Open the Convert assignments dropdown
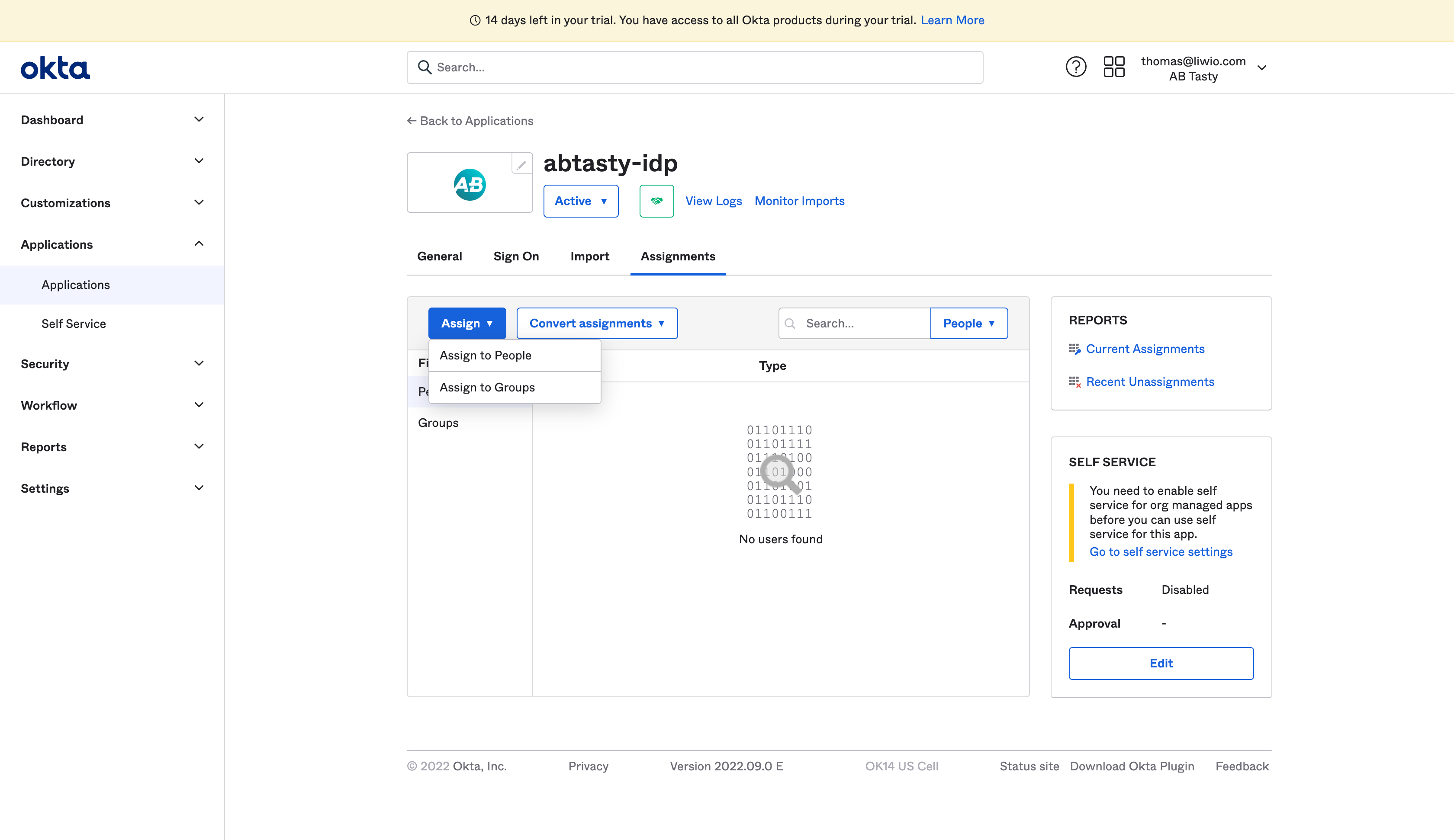This screenshot has width=1454, height=840. [597, 323]
